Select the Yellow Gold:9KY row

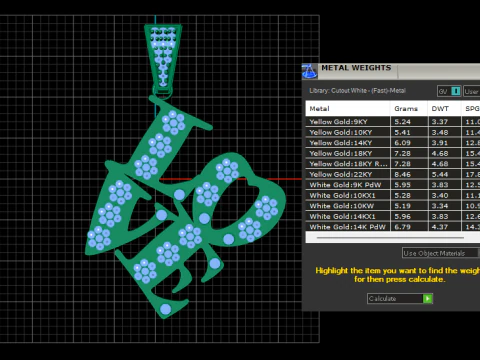(393, 121)
